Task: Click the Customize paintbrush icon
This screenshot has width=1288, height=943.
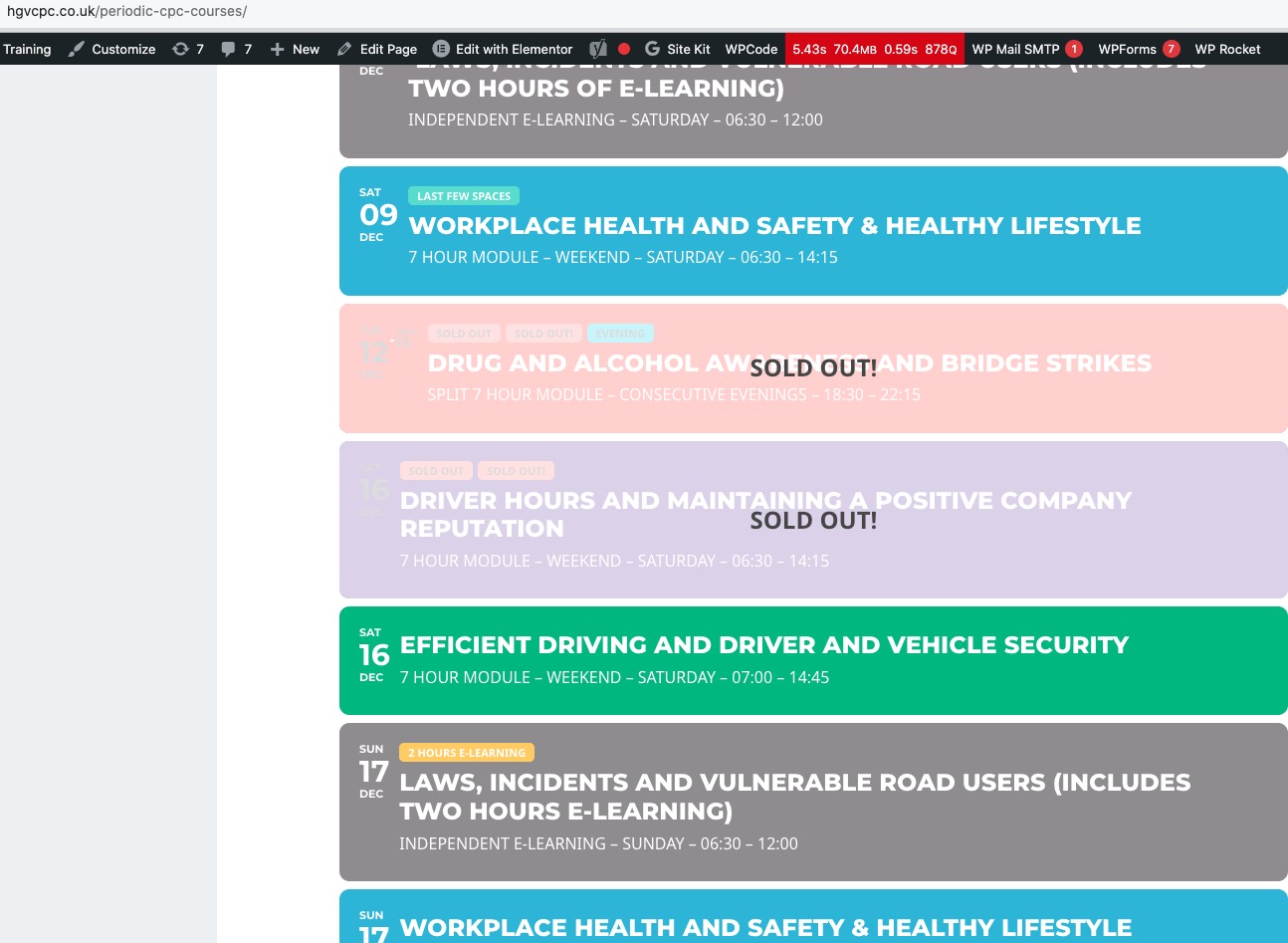Action: pyautogui.click(x=77, y=49)
